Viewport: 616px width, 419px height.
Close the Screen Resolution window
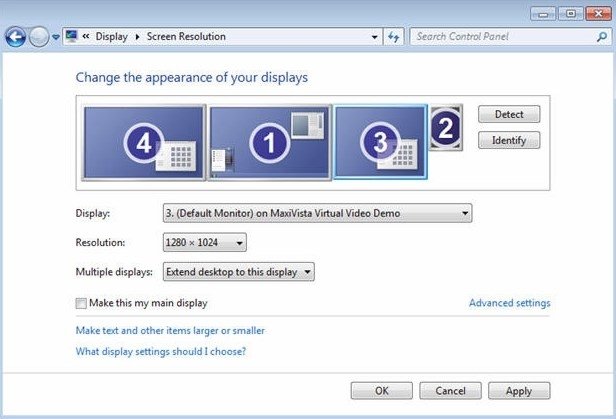(598, 14)
